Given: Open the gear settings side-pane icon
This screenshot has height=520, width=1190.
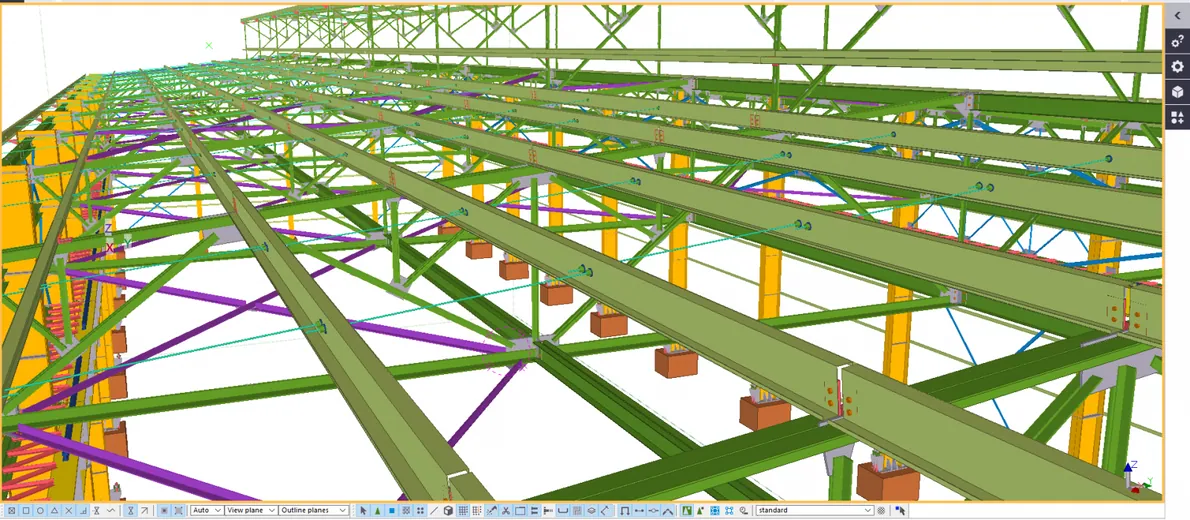Looking at the screenshot, I should (1177, 66).
